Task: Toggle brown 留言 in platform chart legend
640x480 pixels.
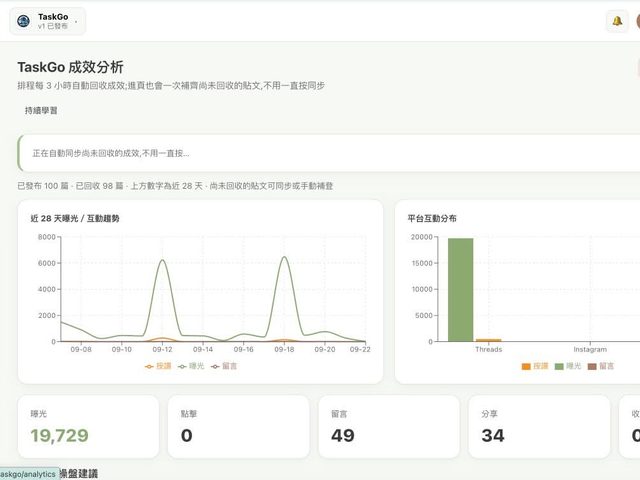Action: click(x=601, y=366)
